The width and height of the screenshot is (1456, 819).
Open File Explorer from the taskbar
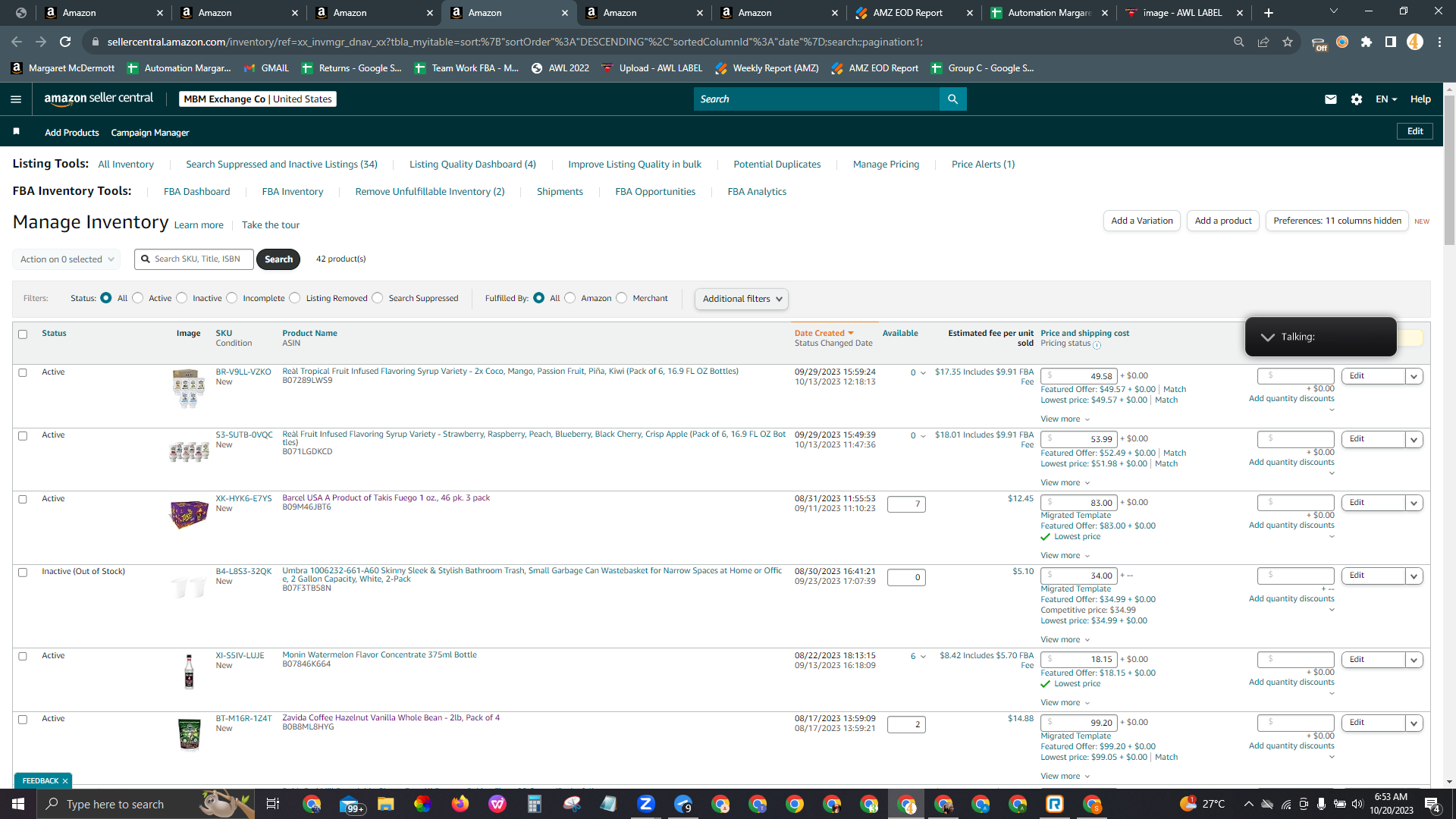[x=386, y=804]
